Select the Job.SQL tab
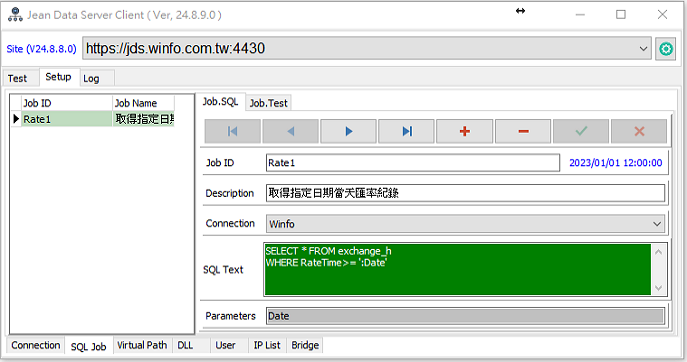 [x=220, y=102]
